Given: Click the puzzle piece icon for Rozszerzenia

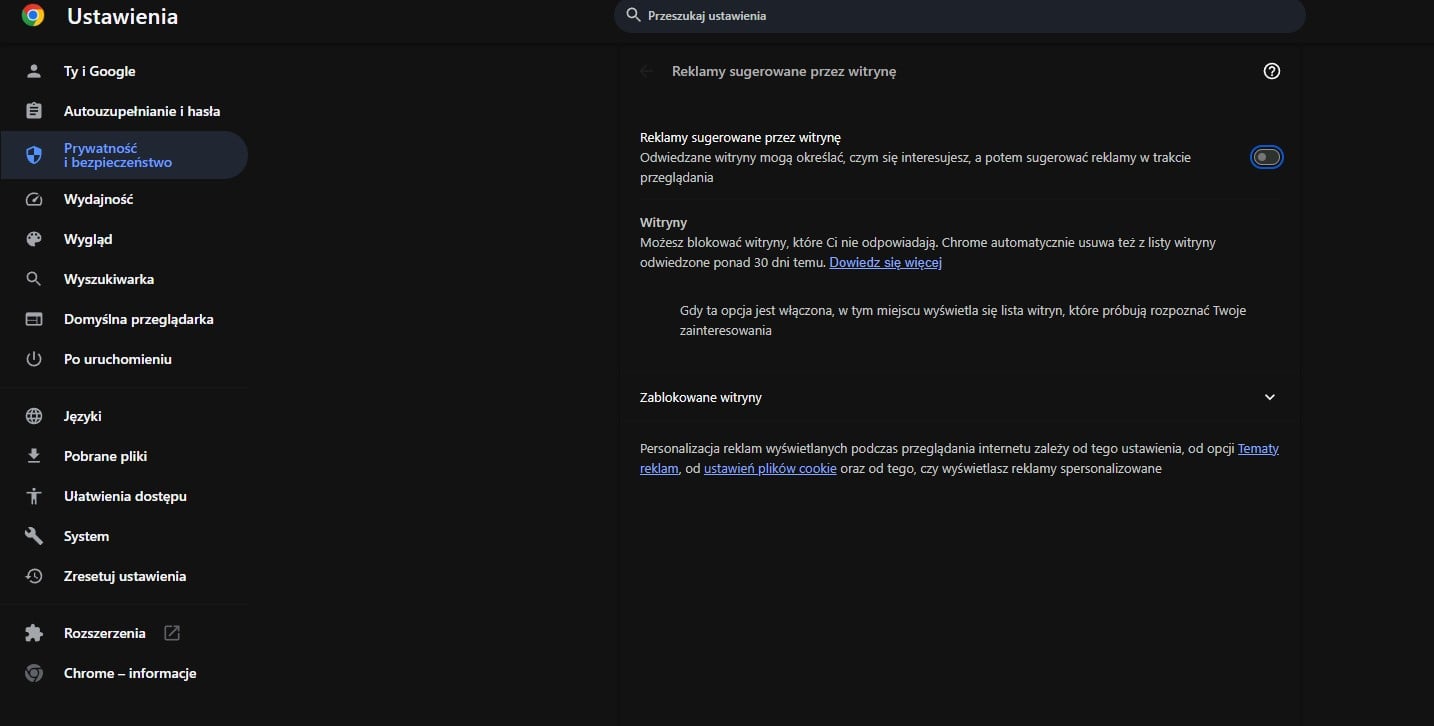Looking at the screenshot, I should coord(34,633).
